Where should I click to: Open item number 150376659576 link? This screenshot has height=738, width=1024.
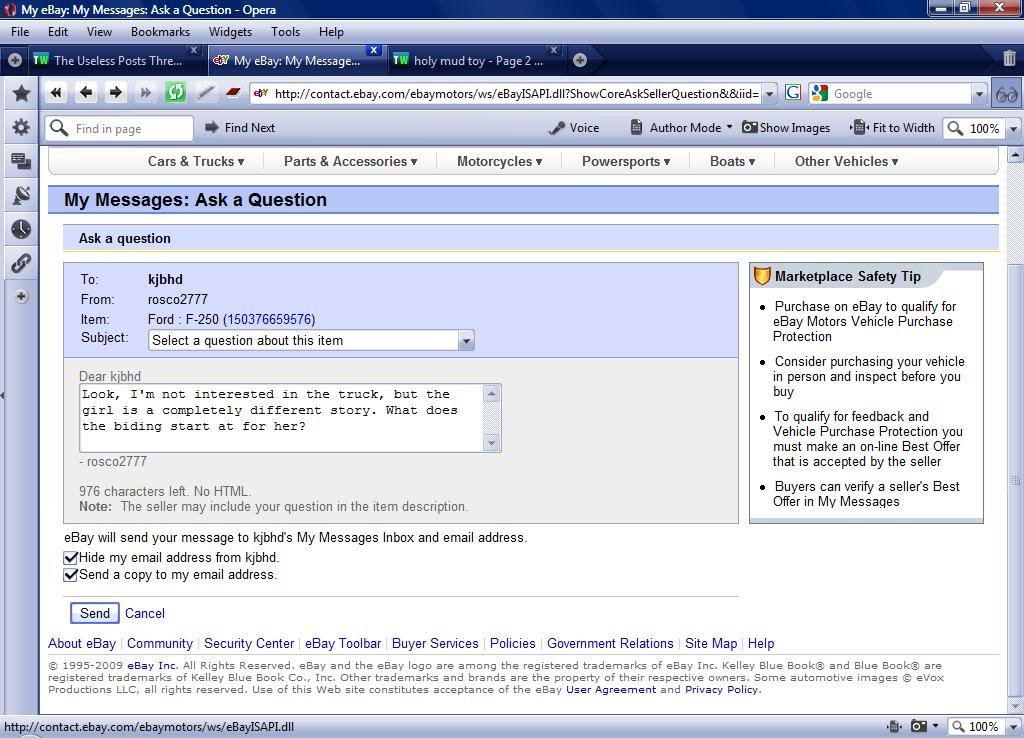(269, 319)
